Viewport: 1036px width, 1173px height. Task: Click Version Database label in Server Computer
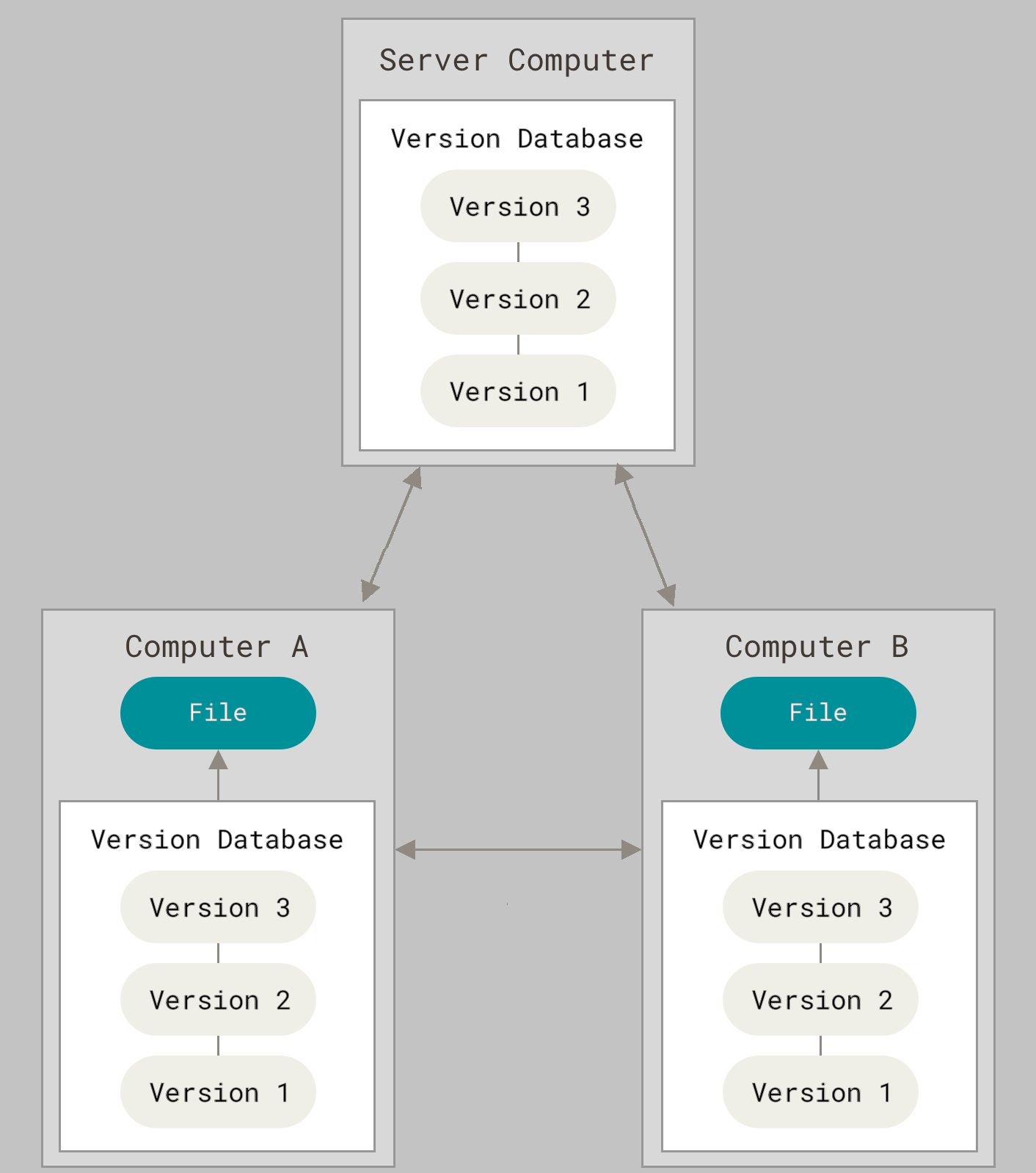coord(517,139)
